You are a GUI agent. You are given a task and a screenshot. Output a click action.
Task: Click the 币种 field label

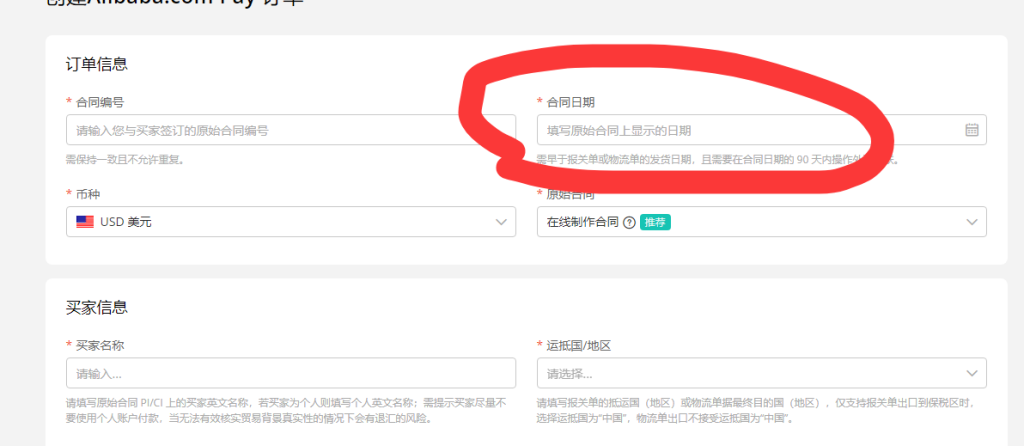88,194
